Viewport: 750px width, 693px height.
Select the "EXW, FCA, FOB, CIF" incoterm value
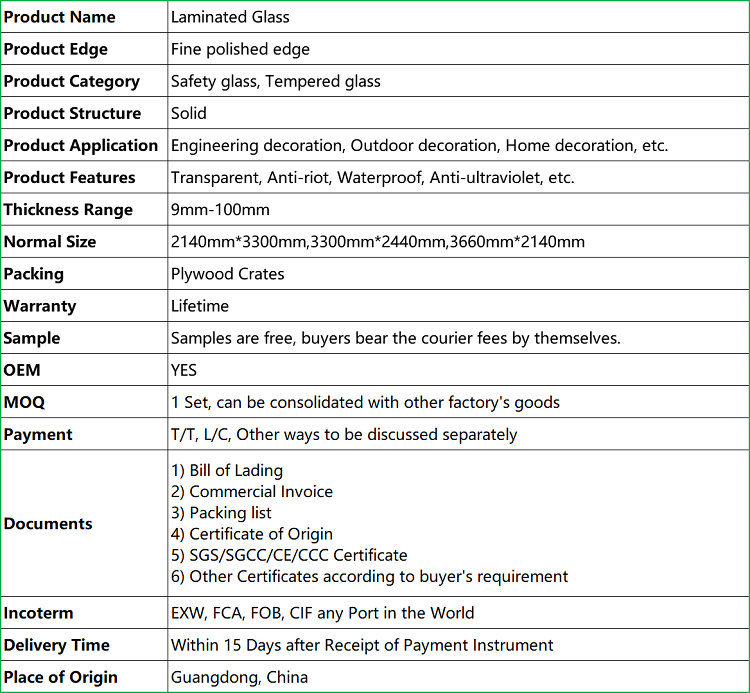pos(322,613)
